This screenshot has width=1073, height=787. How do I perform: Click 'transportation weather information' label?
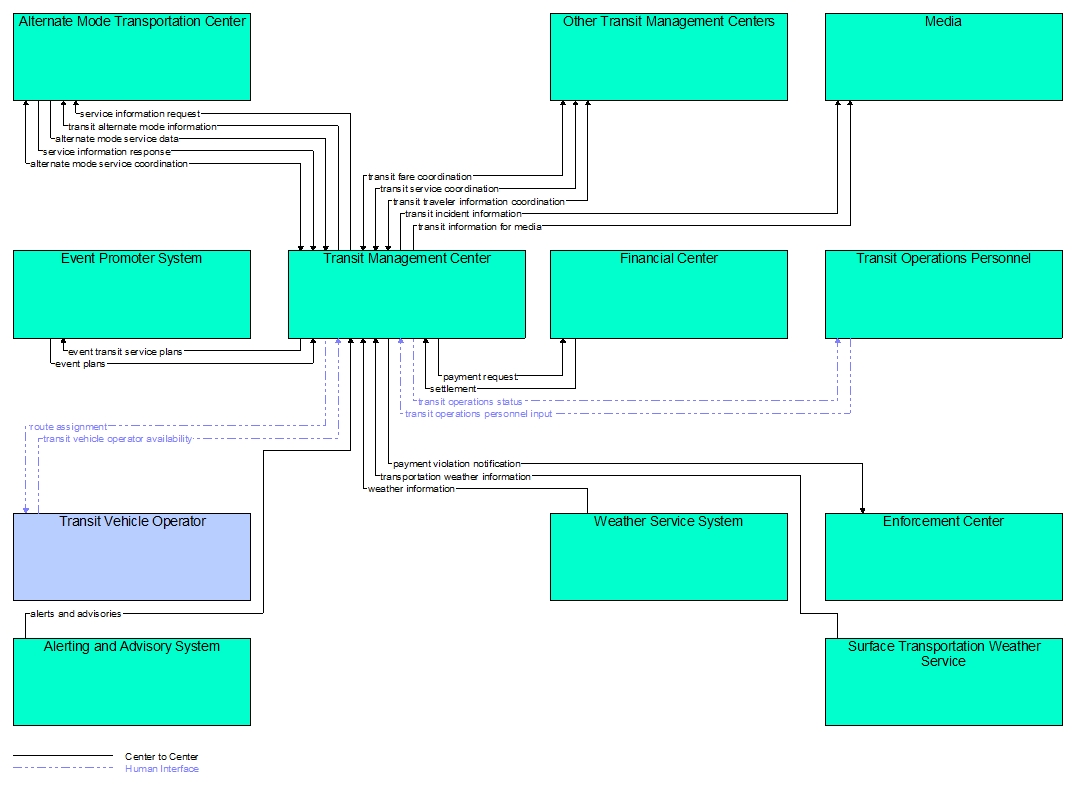[456, 477]
